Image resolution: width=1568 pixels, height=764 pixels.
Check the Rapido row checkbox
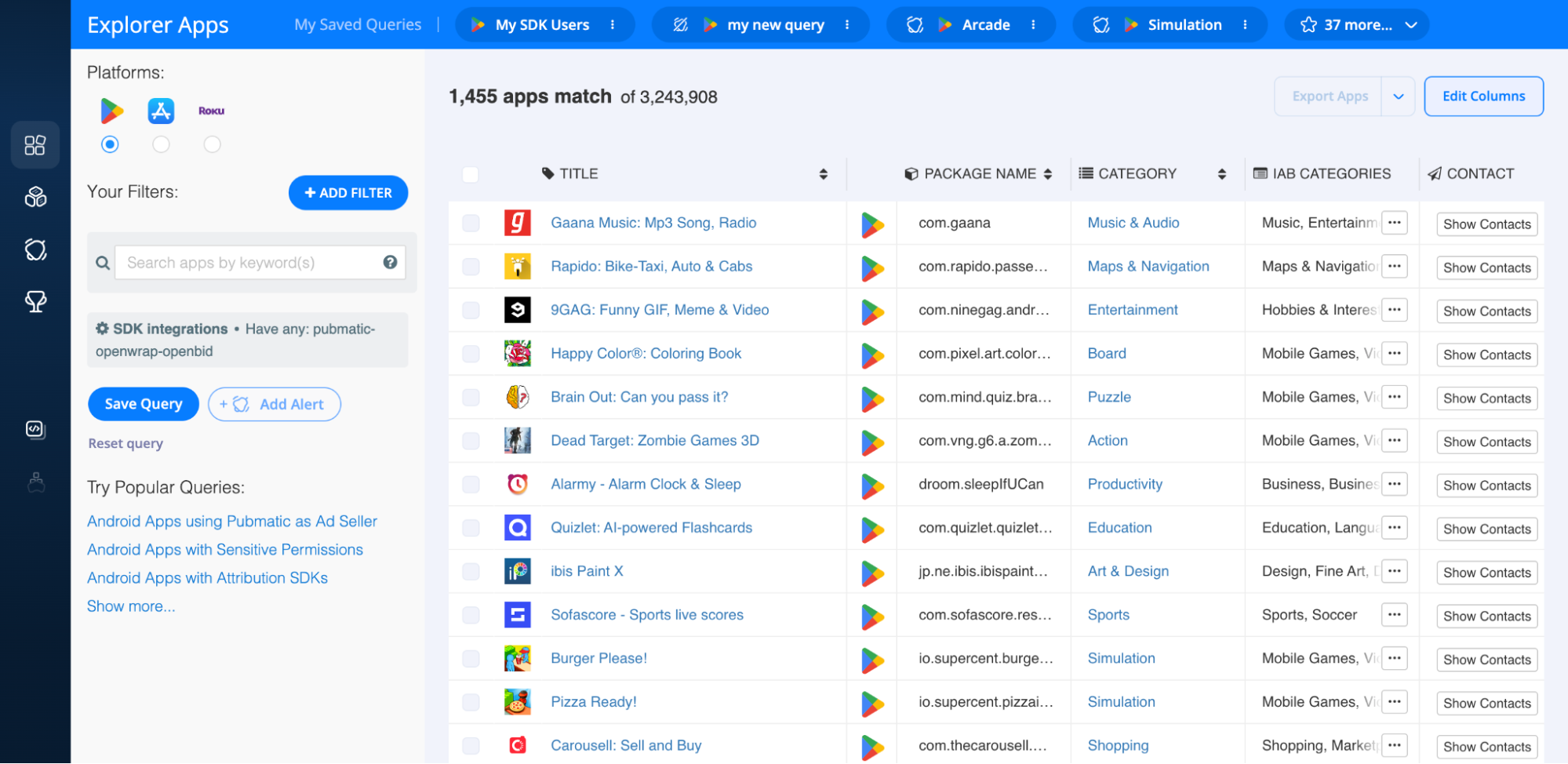(471, 267)
